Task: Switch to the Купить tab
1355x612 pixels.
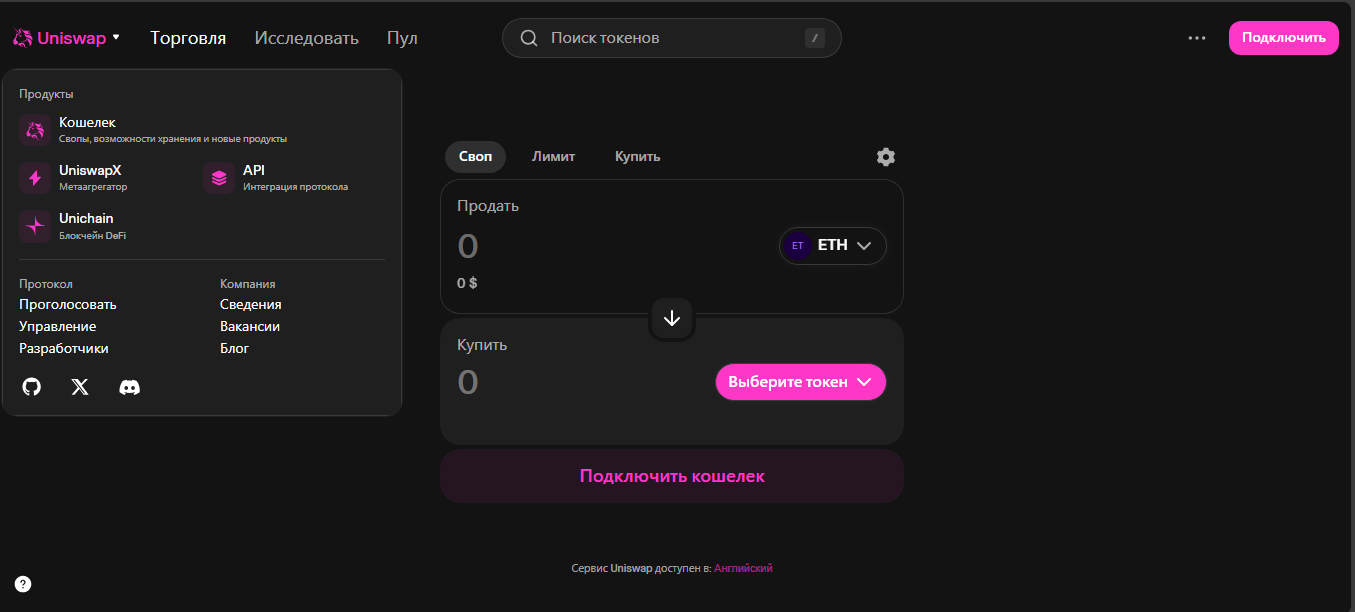Action: coord(637,157)
